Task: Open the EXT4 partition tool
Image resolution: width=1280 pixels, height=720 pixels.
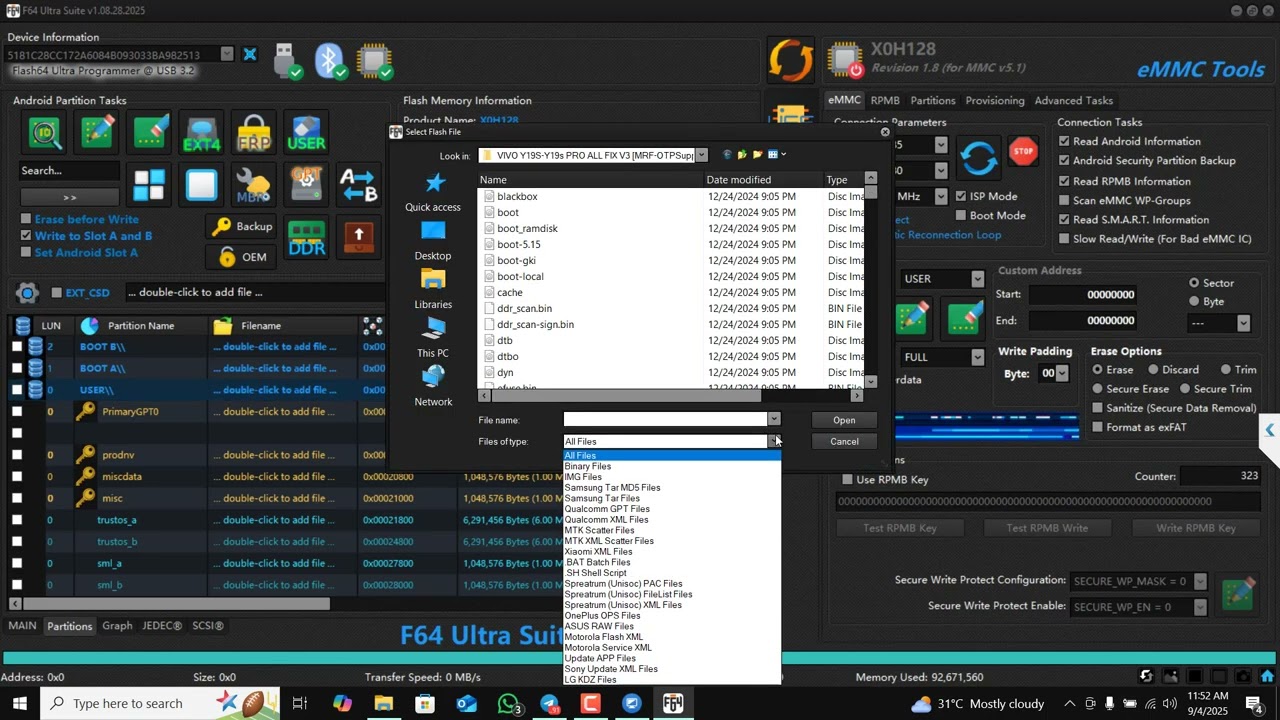Action: coord(202,133)
